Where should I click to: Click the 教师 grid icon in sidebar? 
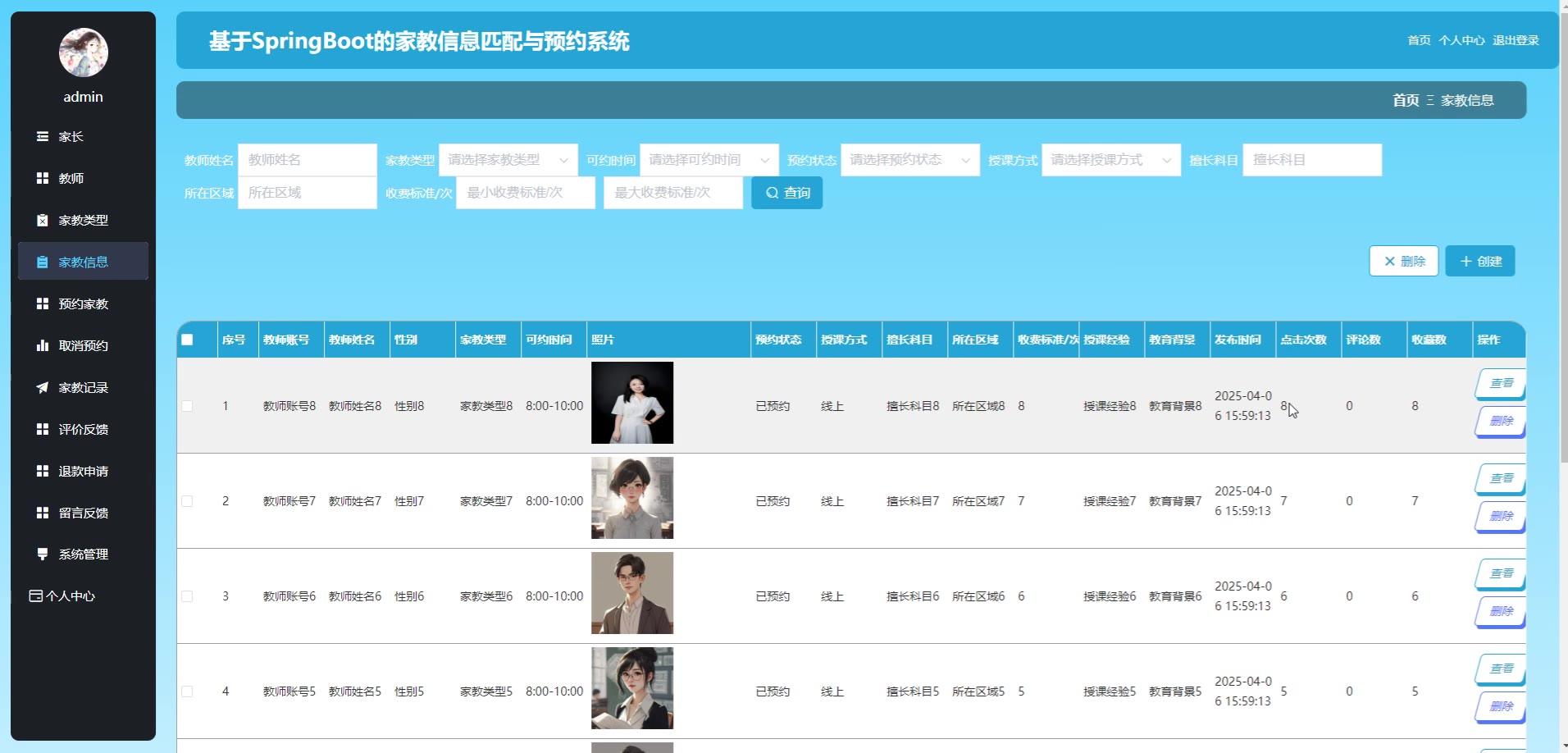pyautogui.click(x=43, y=178)
